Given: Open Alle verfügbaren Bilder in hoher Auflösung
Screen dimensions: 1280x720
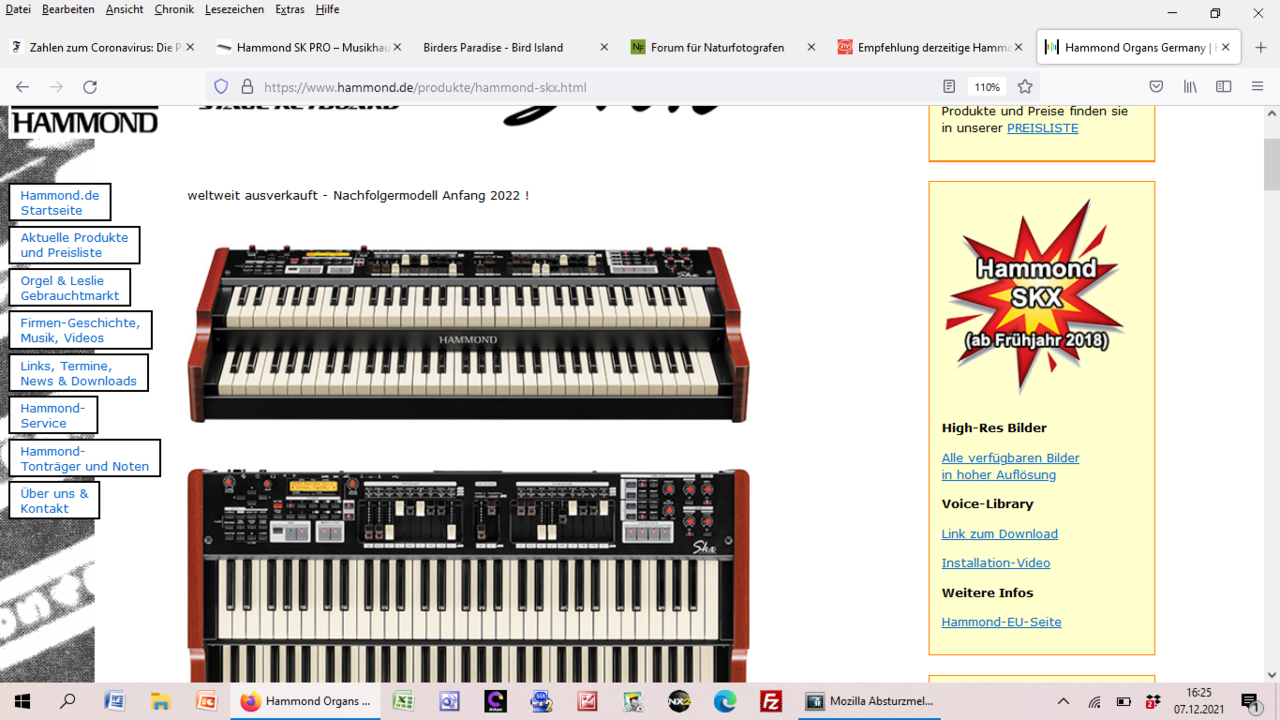Looking at the screenshot, I should 1010,466.
